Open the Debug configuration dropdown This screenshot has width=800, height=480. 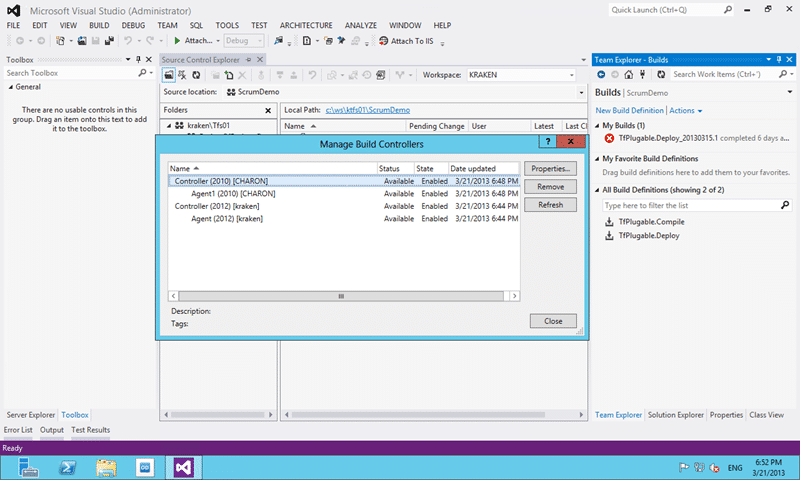[x=260, y=41]
